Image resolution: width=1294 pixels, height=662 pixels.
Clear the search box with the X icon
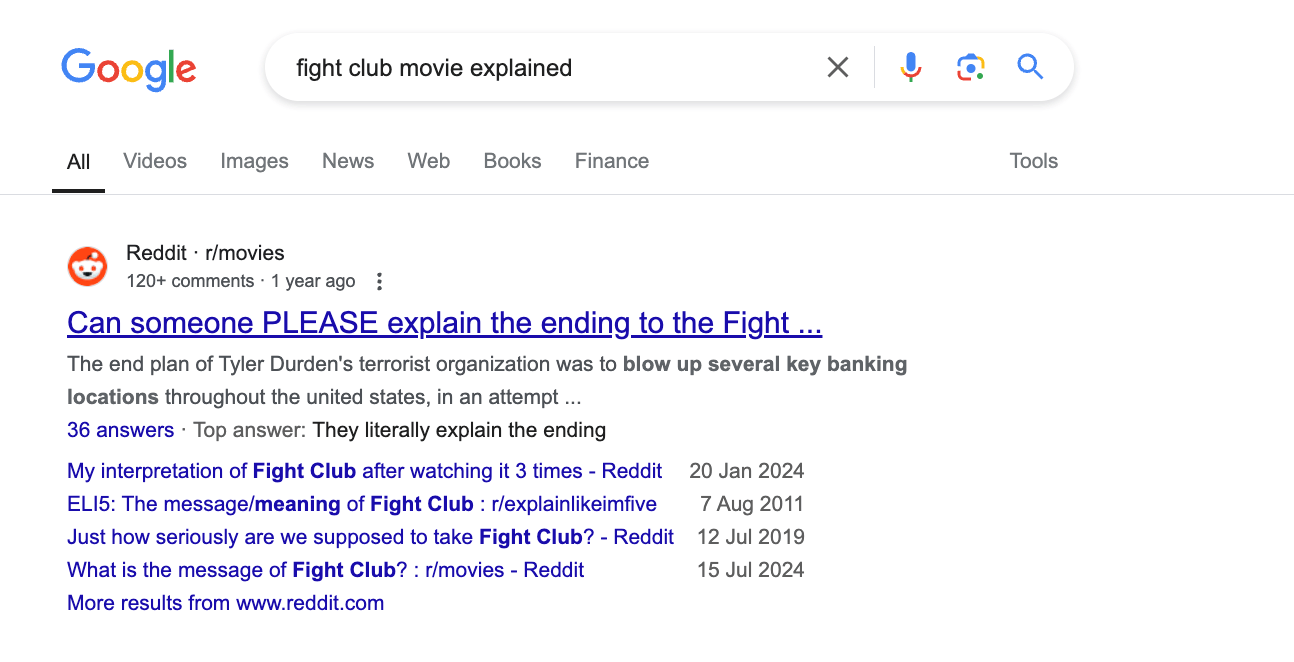tap(838, 67)
